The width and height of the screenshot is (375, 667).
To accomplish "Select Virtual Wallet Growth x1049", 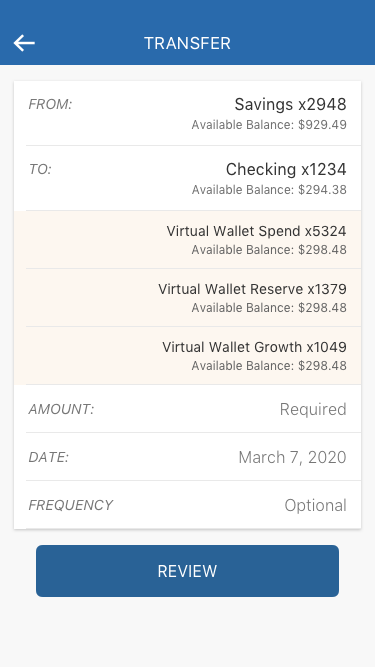I will click(x=188, y=356).
